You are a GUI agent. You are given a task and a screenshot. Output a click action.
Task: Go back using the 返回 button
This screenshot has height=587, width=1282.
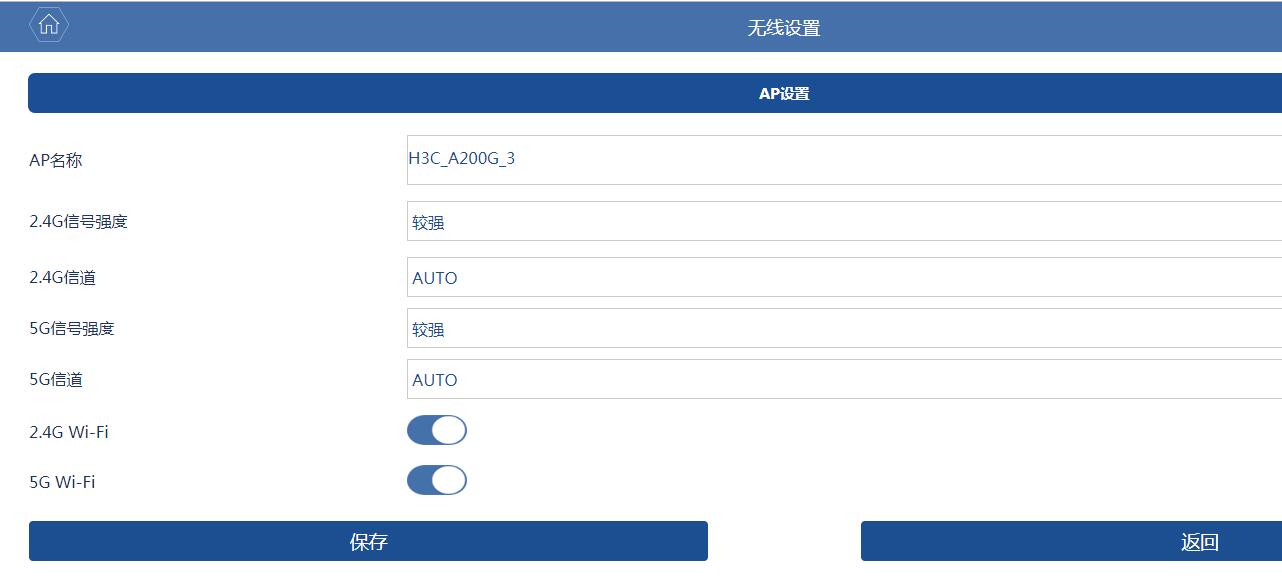click(1071, 541)
